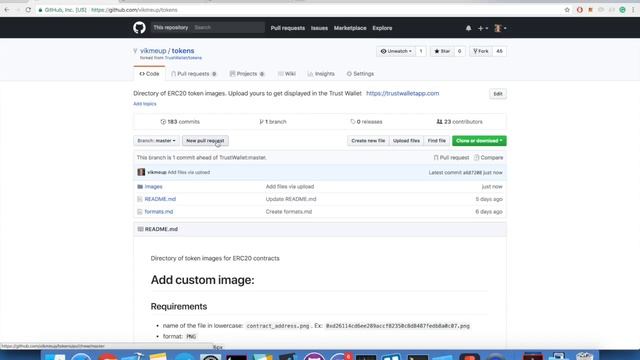
Task: Select the Projects tab
Action: coord(247,74)
